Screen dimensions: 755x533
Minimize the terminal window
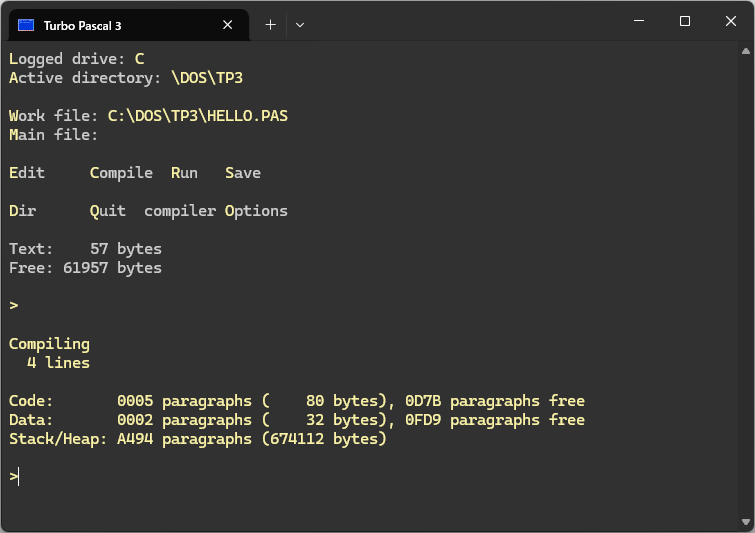tap(638, 21)
